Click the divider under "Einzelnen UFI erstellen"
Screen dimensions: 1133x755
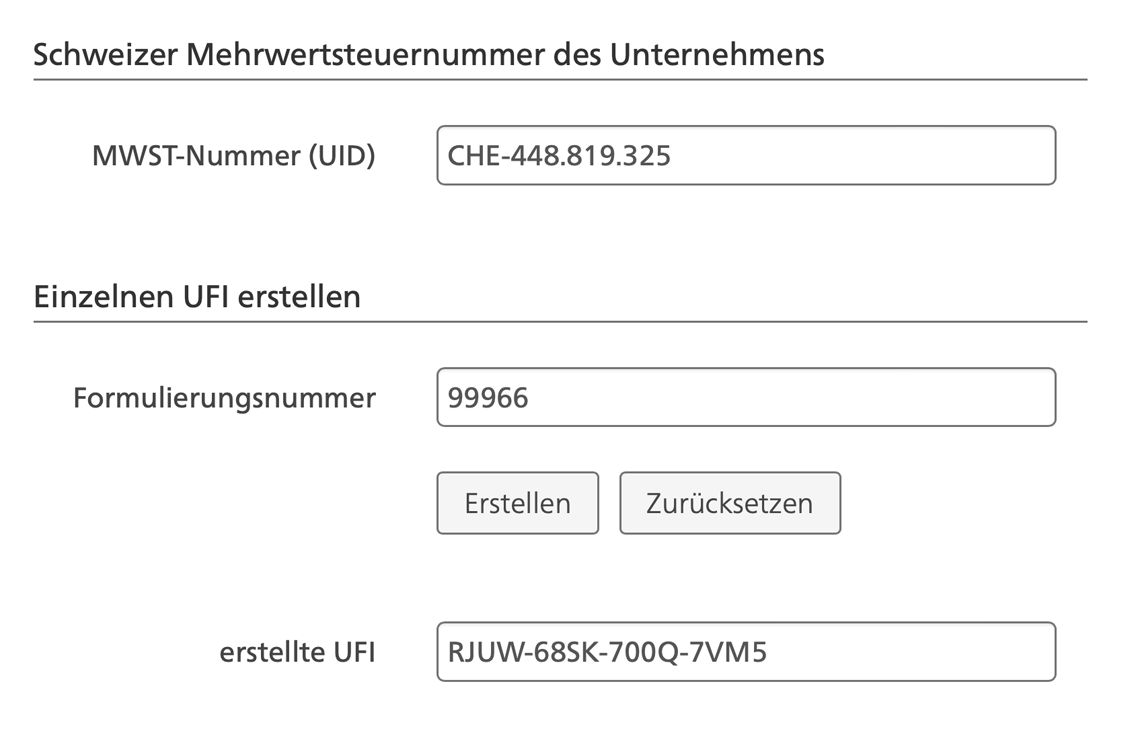pyautogui.click(x=560, y=322)
